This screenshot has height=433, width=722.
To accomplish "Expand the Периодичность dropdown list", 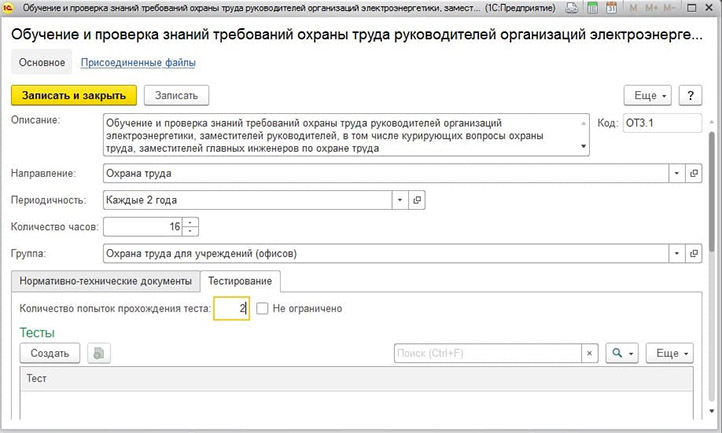I will (x=400, y=200).
